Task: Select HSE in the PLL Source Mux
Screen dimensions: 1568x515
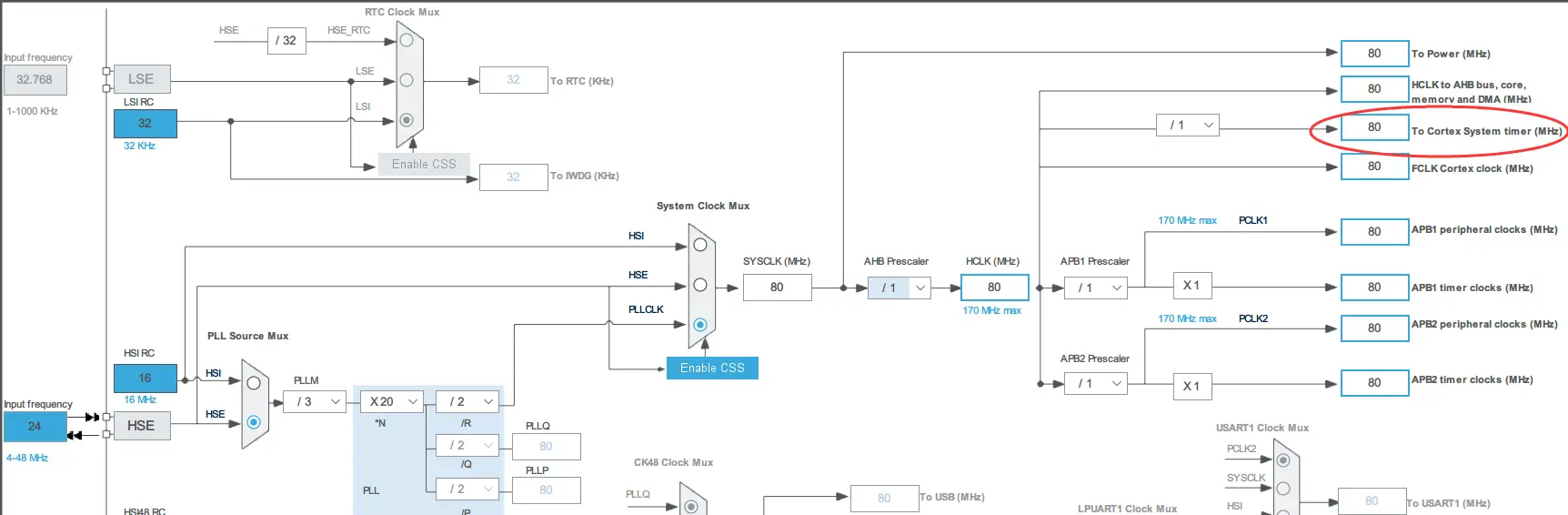Action: (x=254, y=422)
